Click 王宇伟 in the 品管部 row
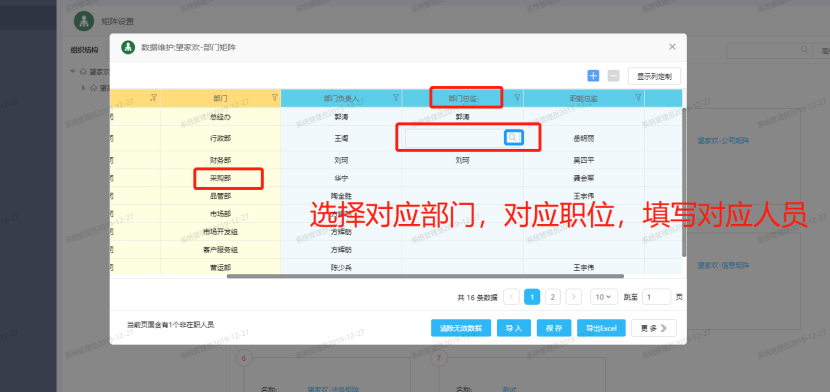Screen dimensions: 830x392 584,196
